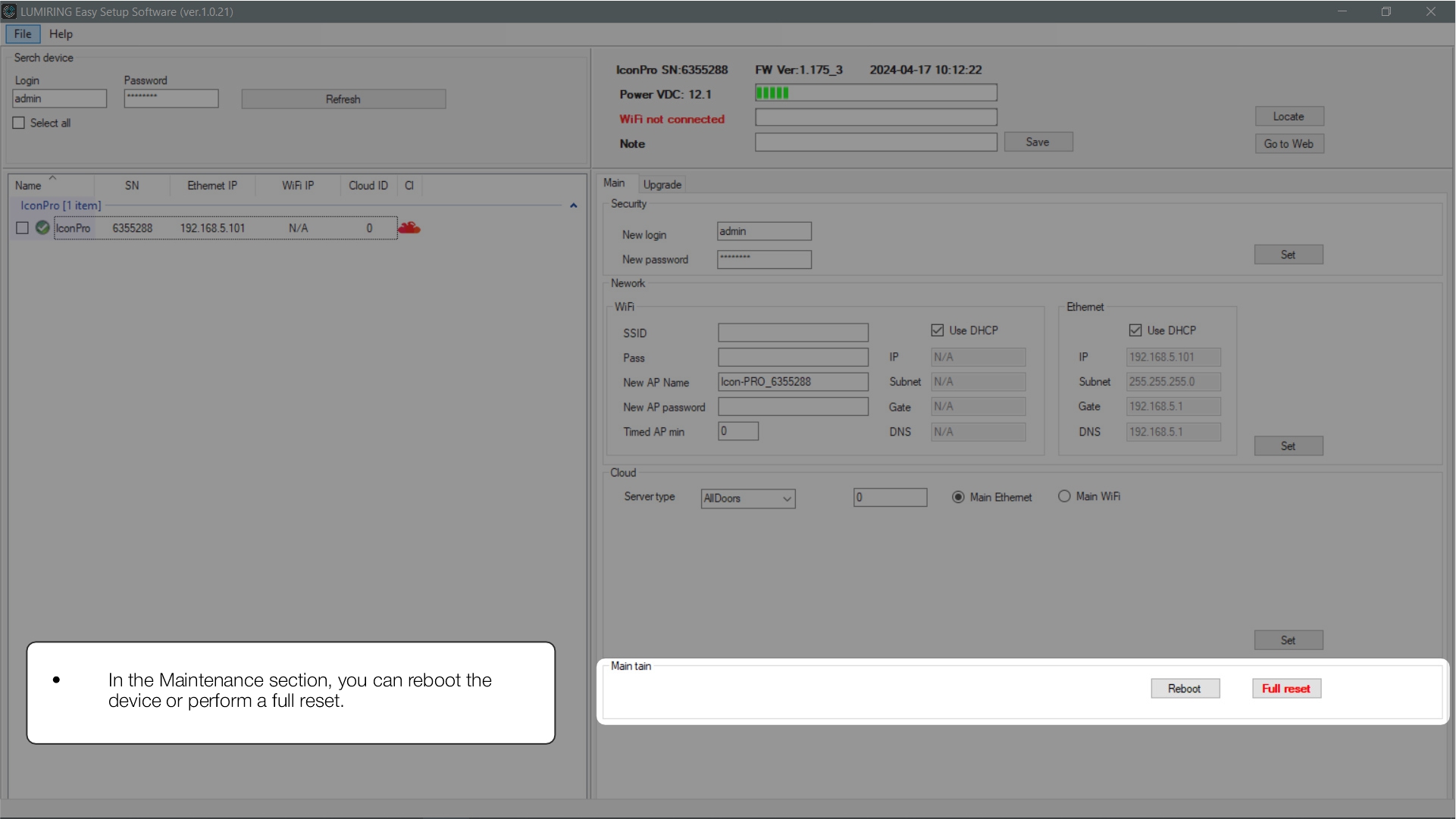Viewport: 1456px width, 819px height.
Task: Select the IconPro device name in list
Action: pyautogui.click(x=73, y=228)
